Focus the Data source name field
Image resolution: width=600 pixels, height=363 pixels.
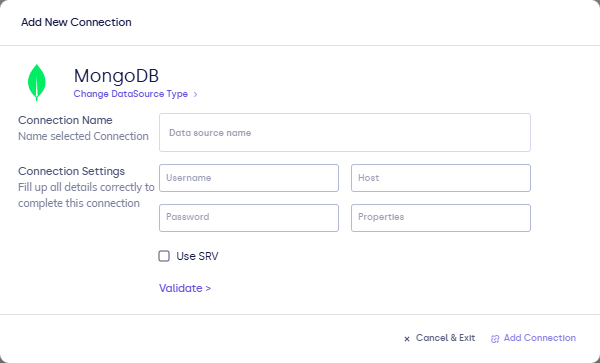tap(345, 132)
